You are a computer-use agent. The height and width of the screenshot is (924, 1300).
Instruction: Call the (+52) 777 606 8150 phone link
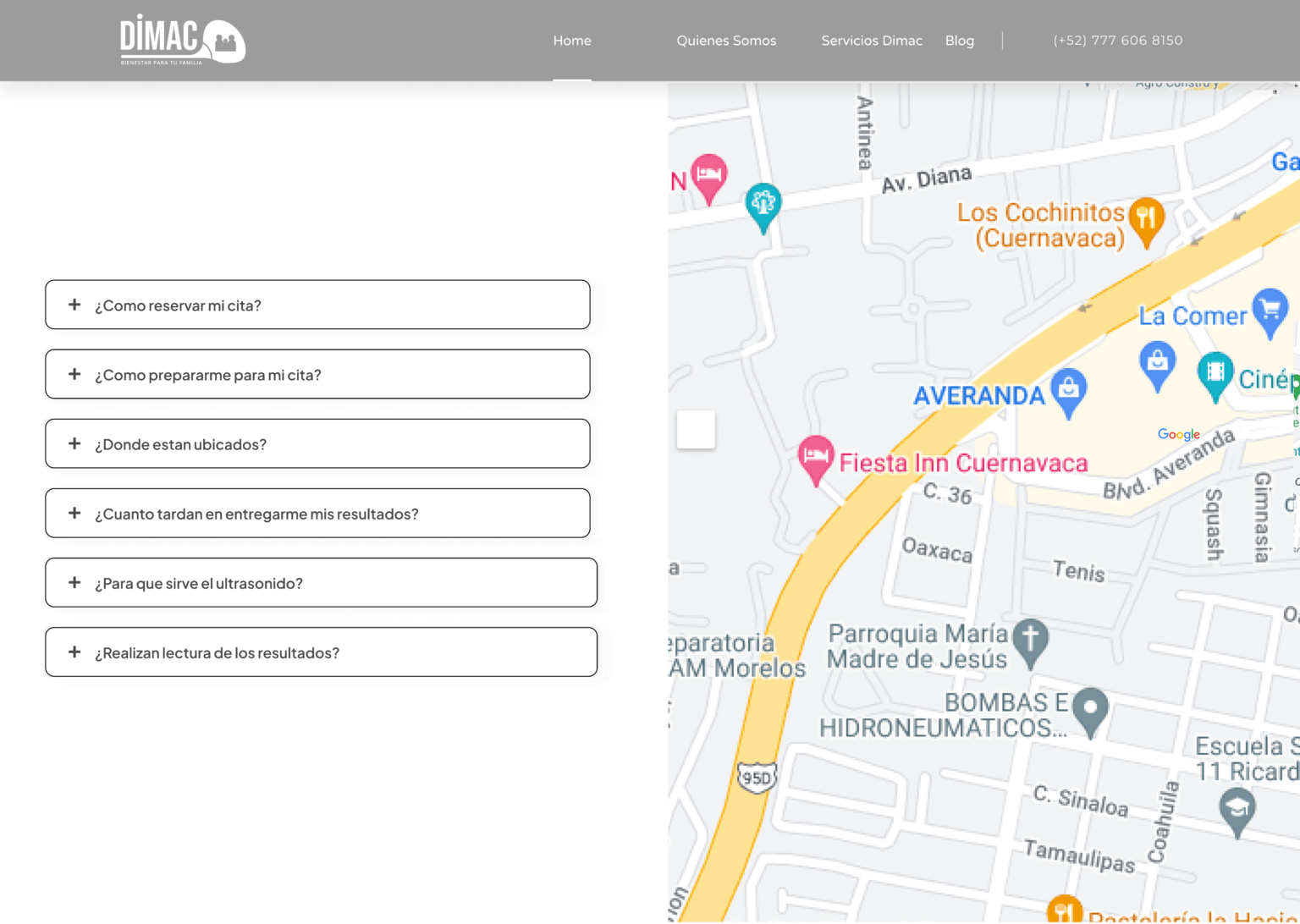1118,41
